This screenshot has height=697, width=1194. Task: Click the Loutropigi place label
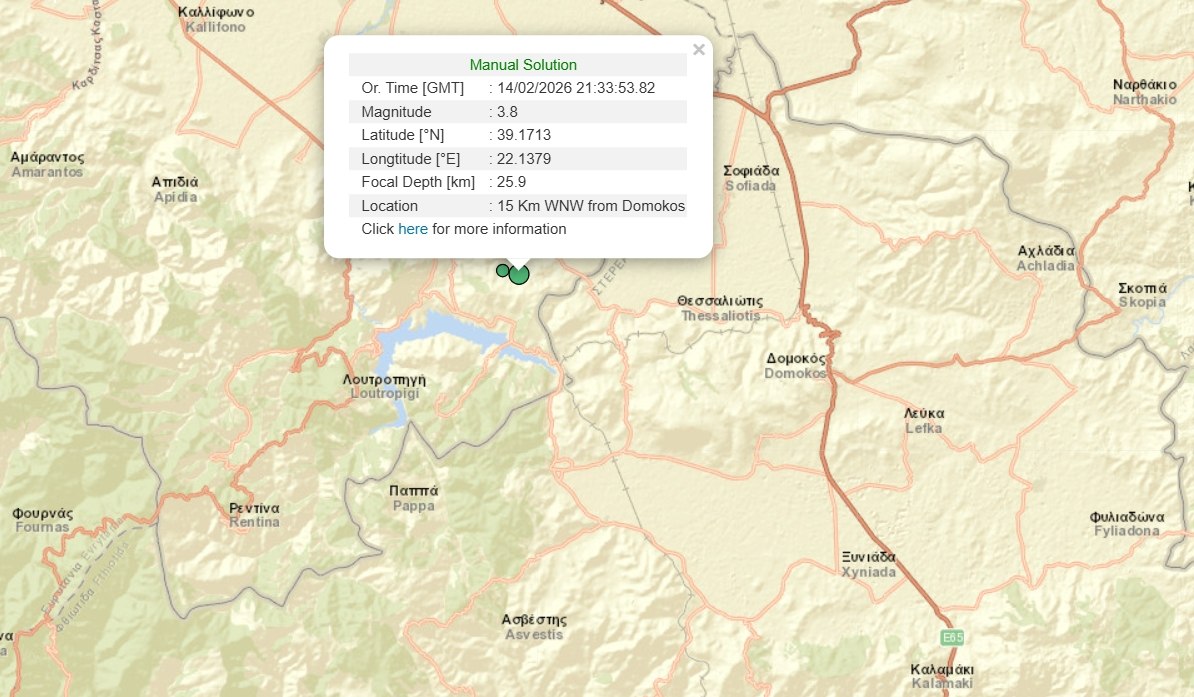click(384, 386)
